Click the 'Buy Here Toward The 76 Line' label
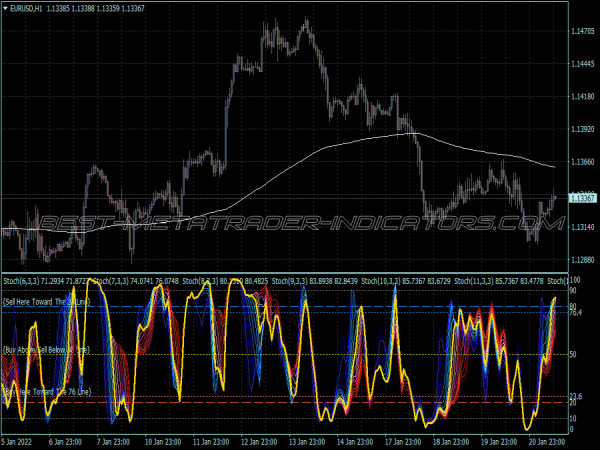The image size is (600, 450). coord(47,392)
